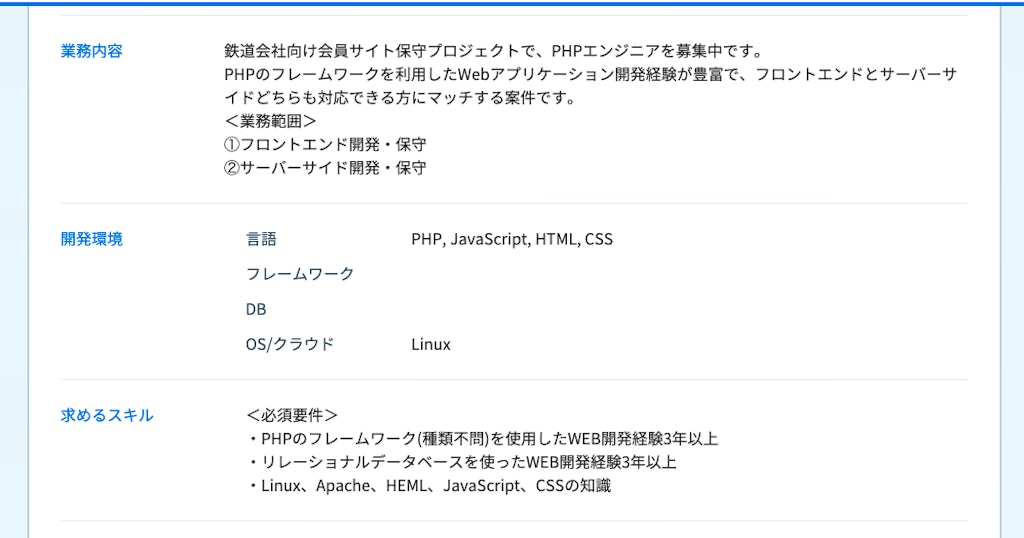The image size is (1024, 538).
Task: Click the ＜必須要件＞ heading
Action: 292,415
